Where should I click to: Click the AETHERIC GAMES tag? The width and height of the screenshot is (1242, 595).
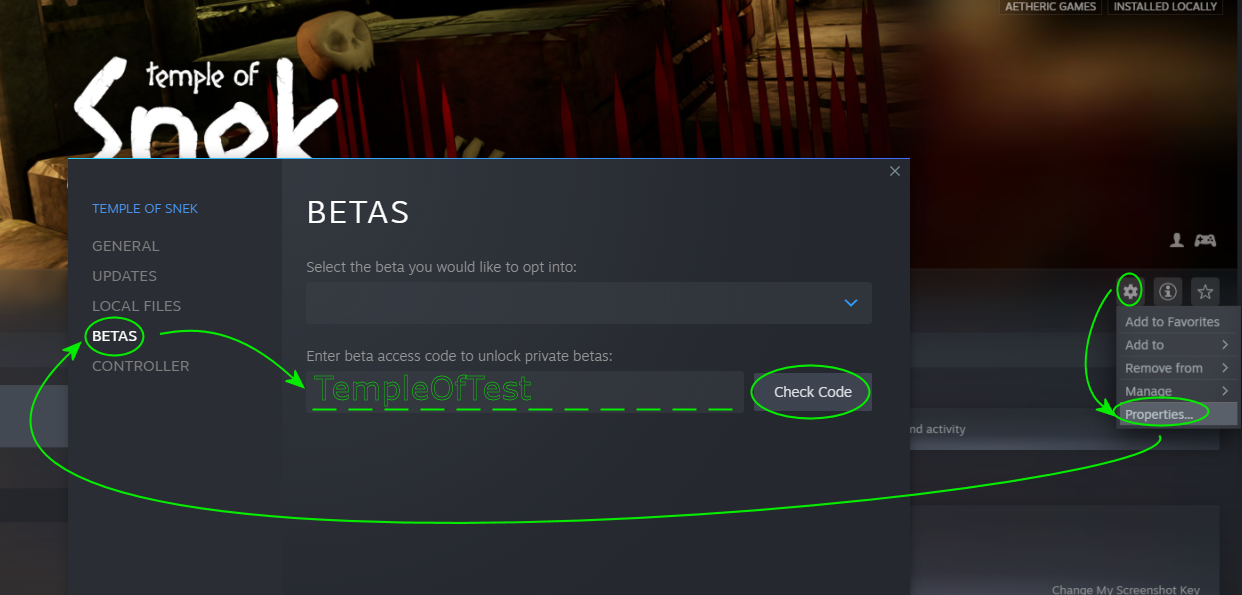[x=1052, y=7]
